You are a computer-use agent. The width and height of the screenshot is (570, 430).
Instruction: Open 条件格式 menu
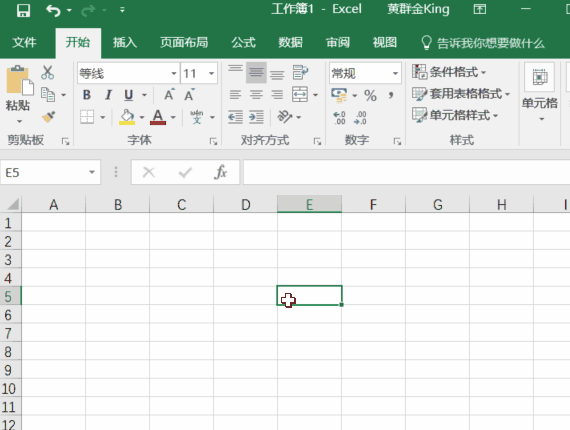[x=449, y=72]
